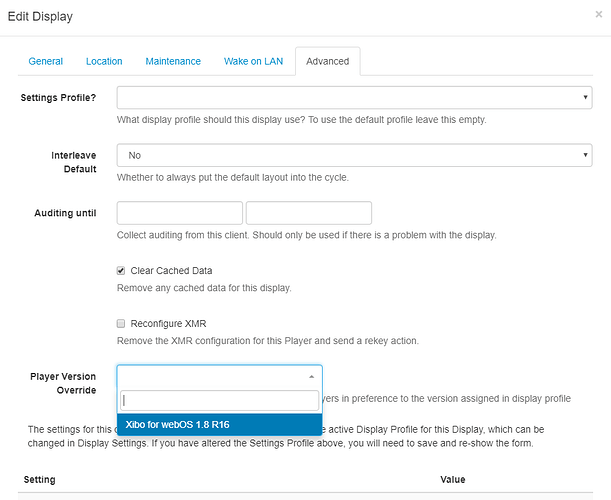611x500 pixels.
Task: Open the Settings Profile dropdown
Action: [x=354, y=98]
